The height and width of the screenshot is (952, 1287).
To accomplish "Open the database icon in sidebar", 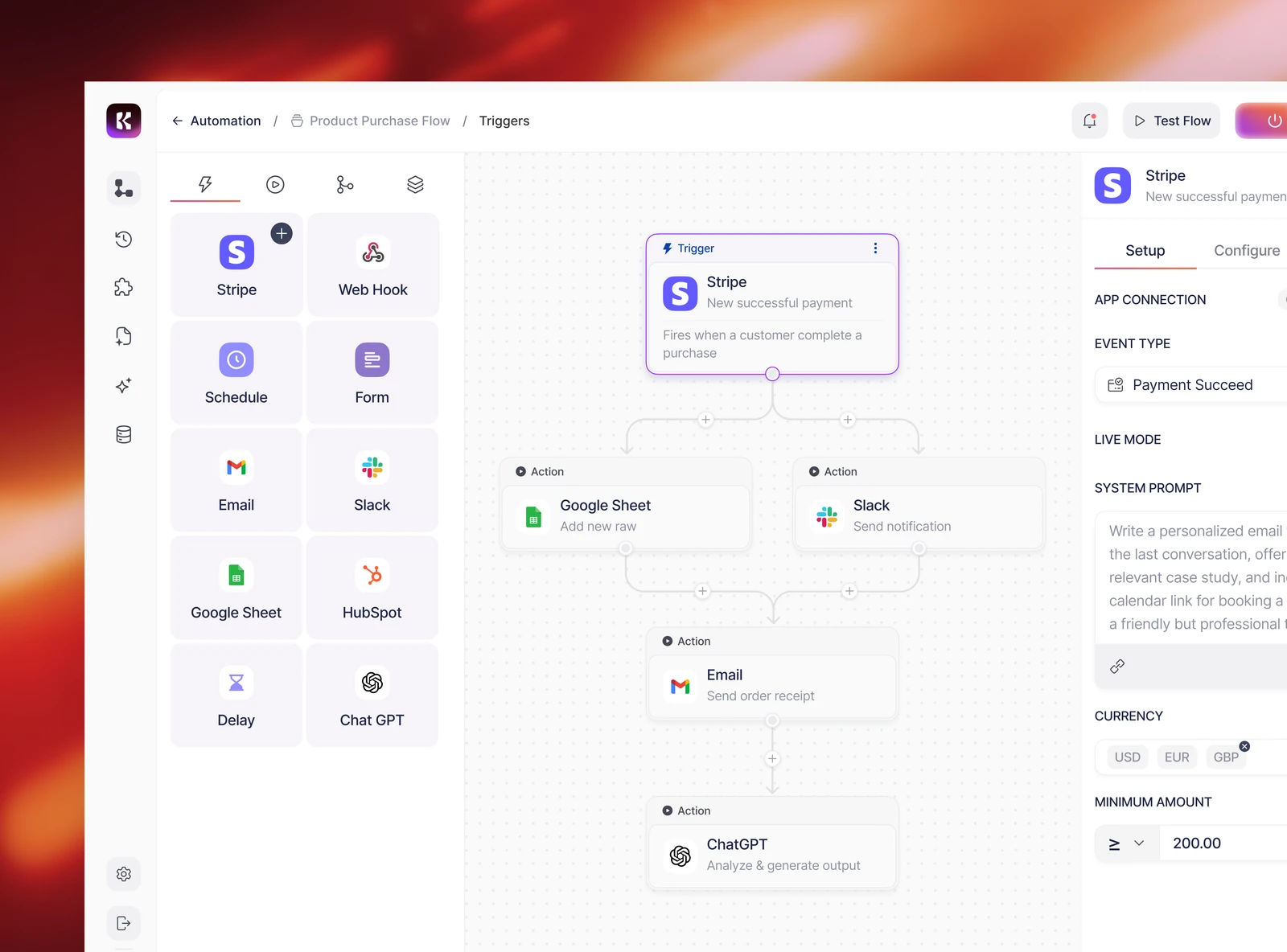I will [x=123, y=435].
